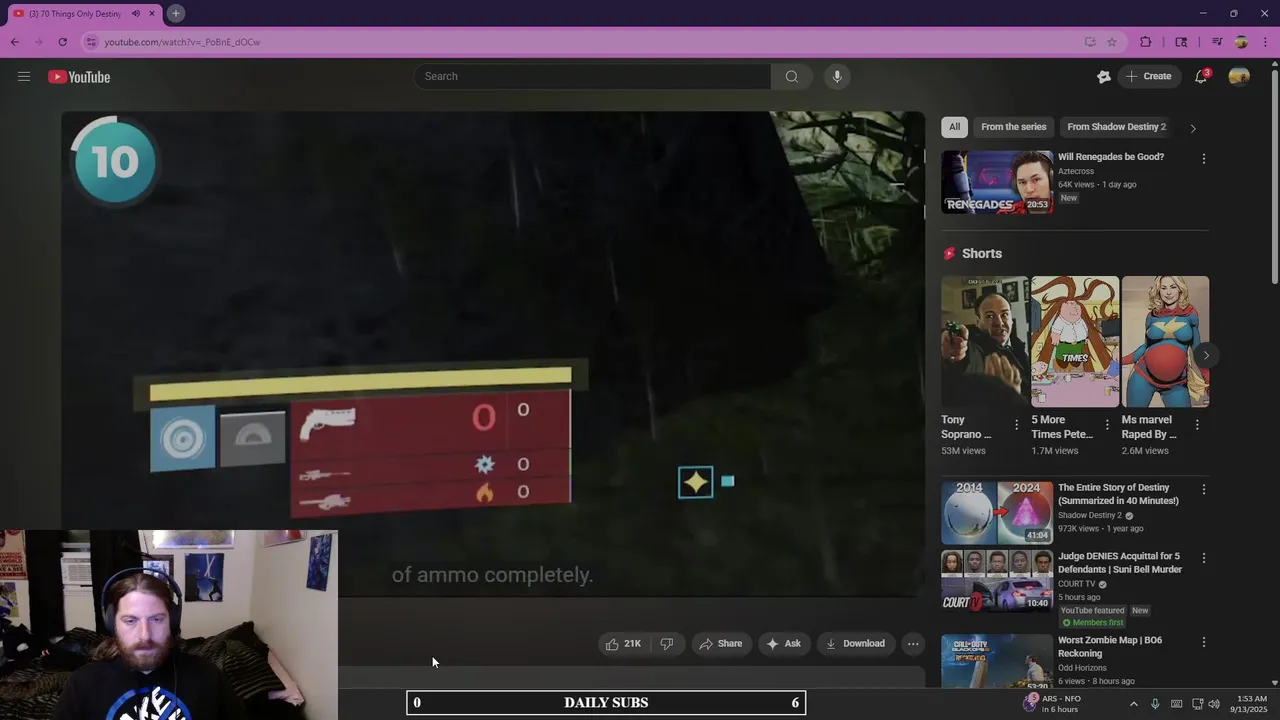This screenshot has height=720, width=1280.
Task: Start voice search with microphone icon
Action: (x=837, y=76)
